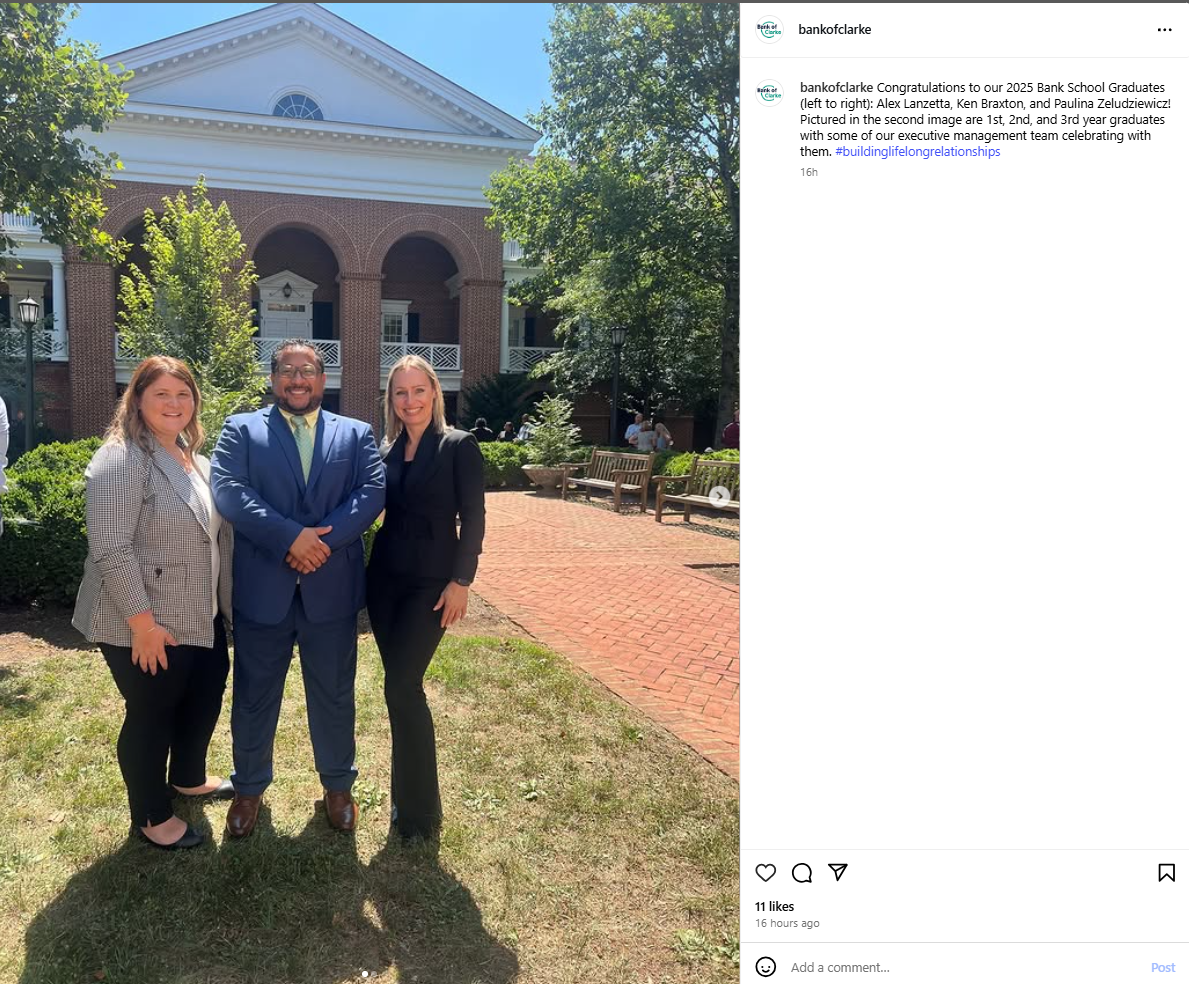Click the Bank of Clarke avatar beside the caption
This screenshot has width=1189, height=984.
click(x=769, y=93)
